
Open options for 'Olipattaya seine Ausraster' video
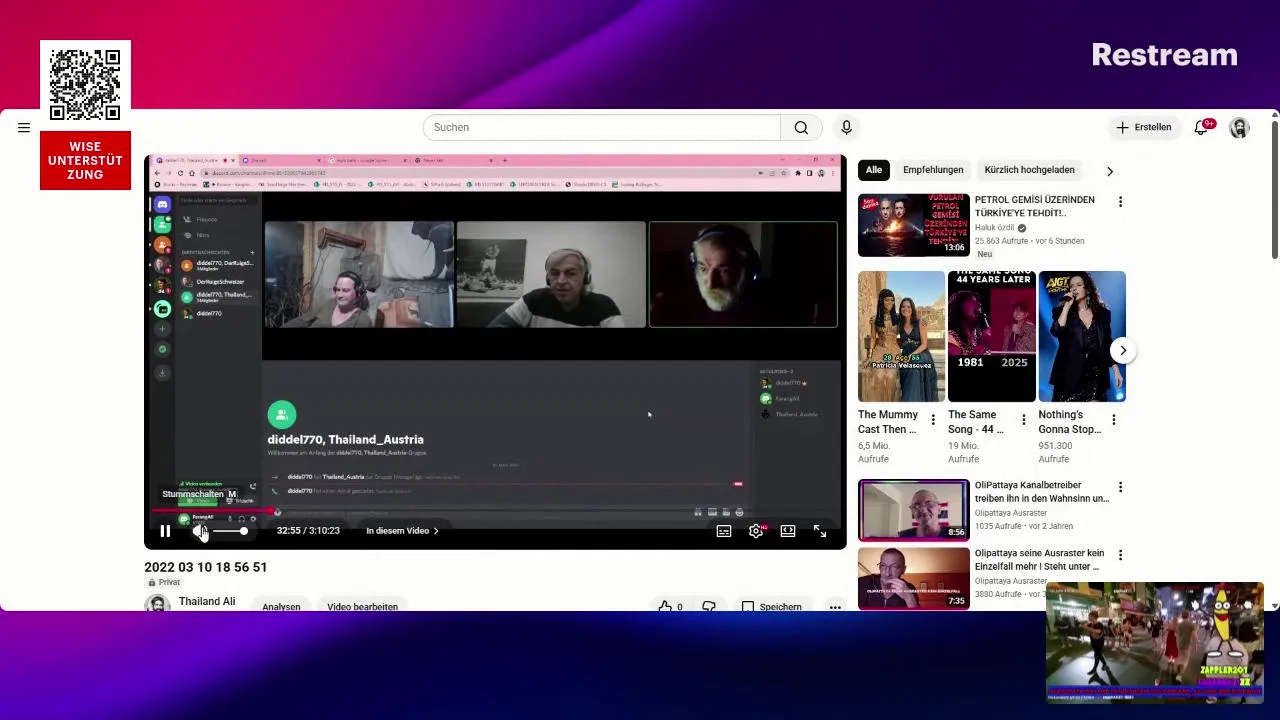[x=1120, y=555]
